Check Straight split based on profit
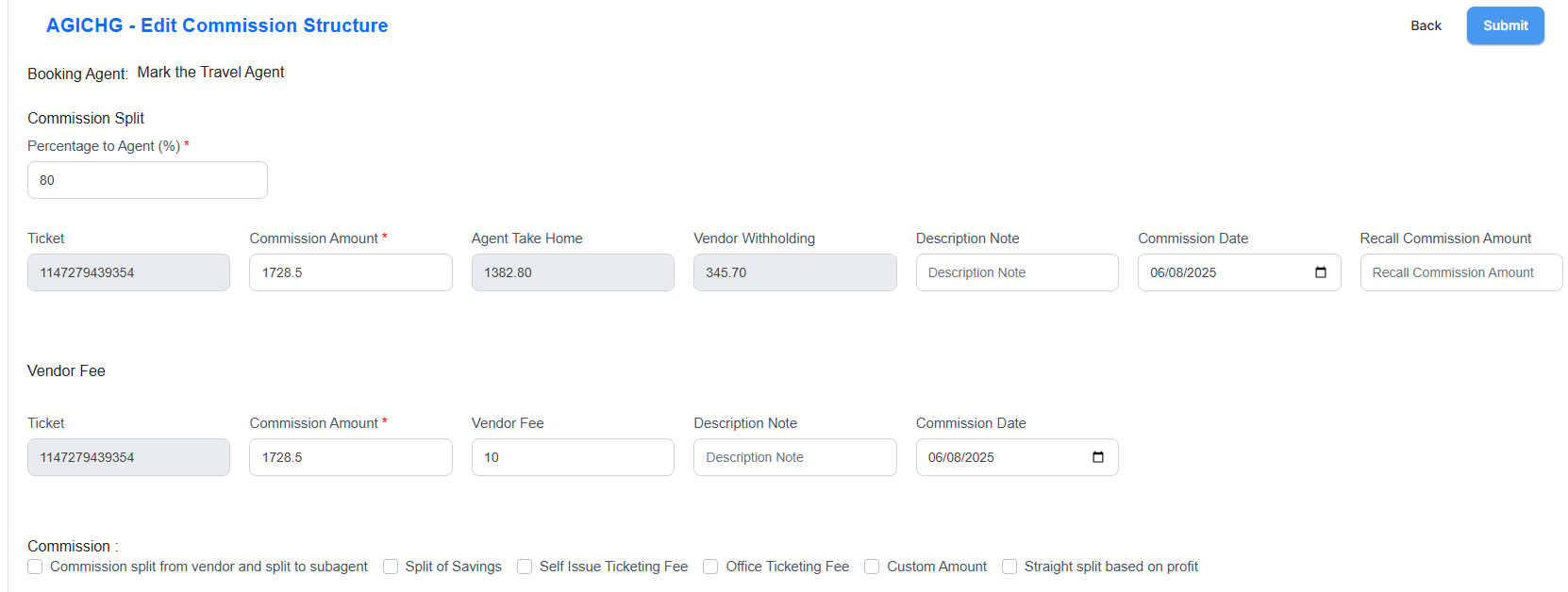Viewport: 1568px width, 592px height. (1009, 567)
